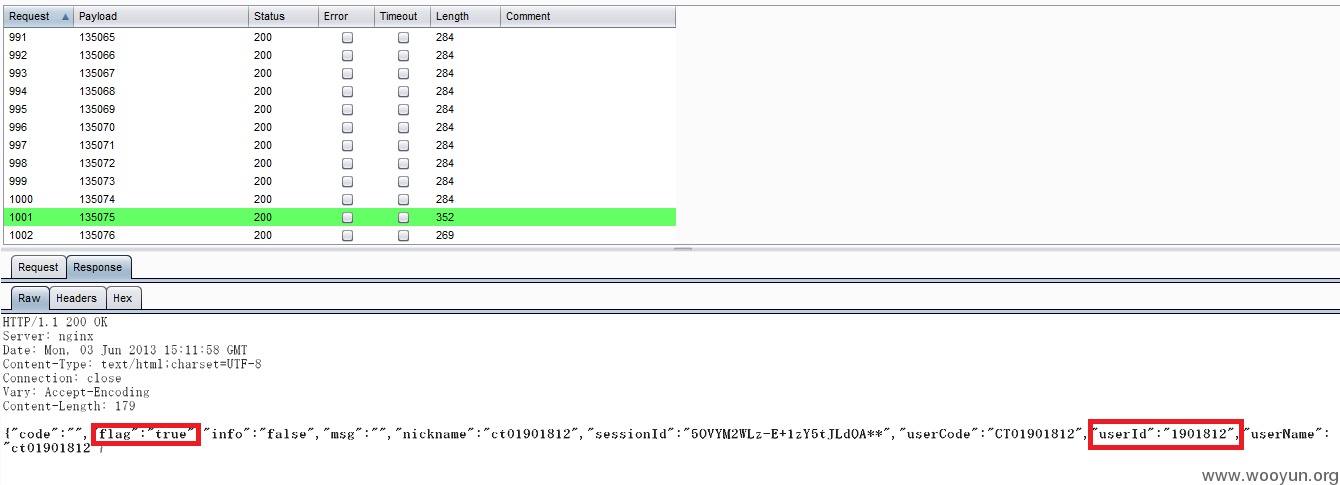The height and width of the screenshot is (485, 1340).
Task: Select payload 135066 row
Action: 339,55
